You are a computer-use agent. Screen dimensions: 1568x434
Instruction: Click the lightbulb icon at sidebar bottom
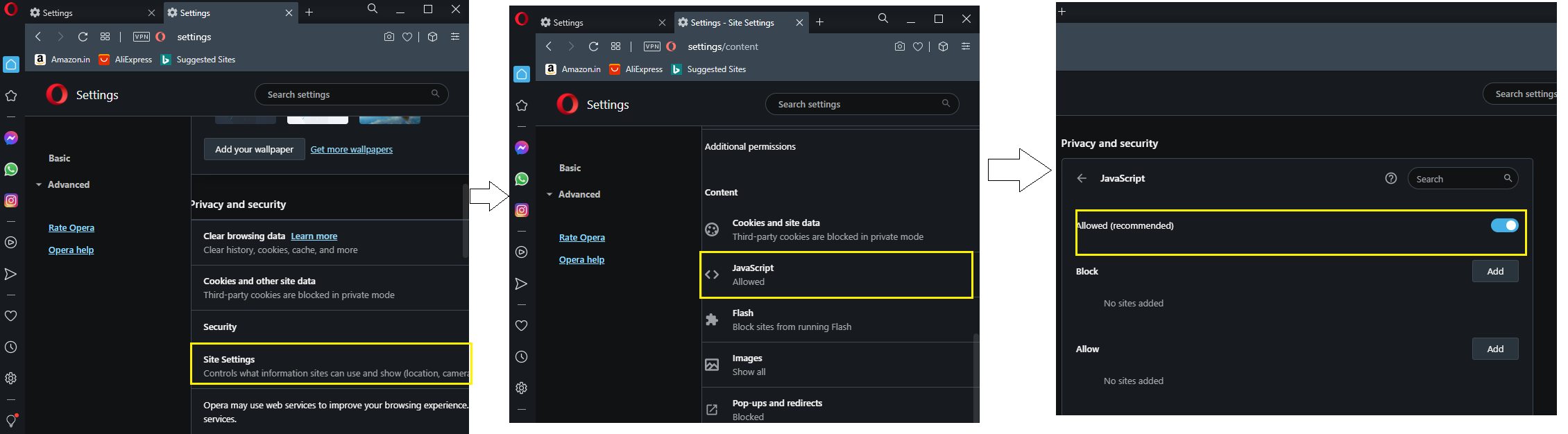(11, 421)
